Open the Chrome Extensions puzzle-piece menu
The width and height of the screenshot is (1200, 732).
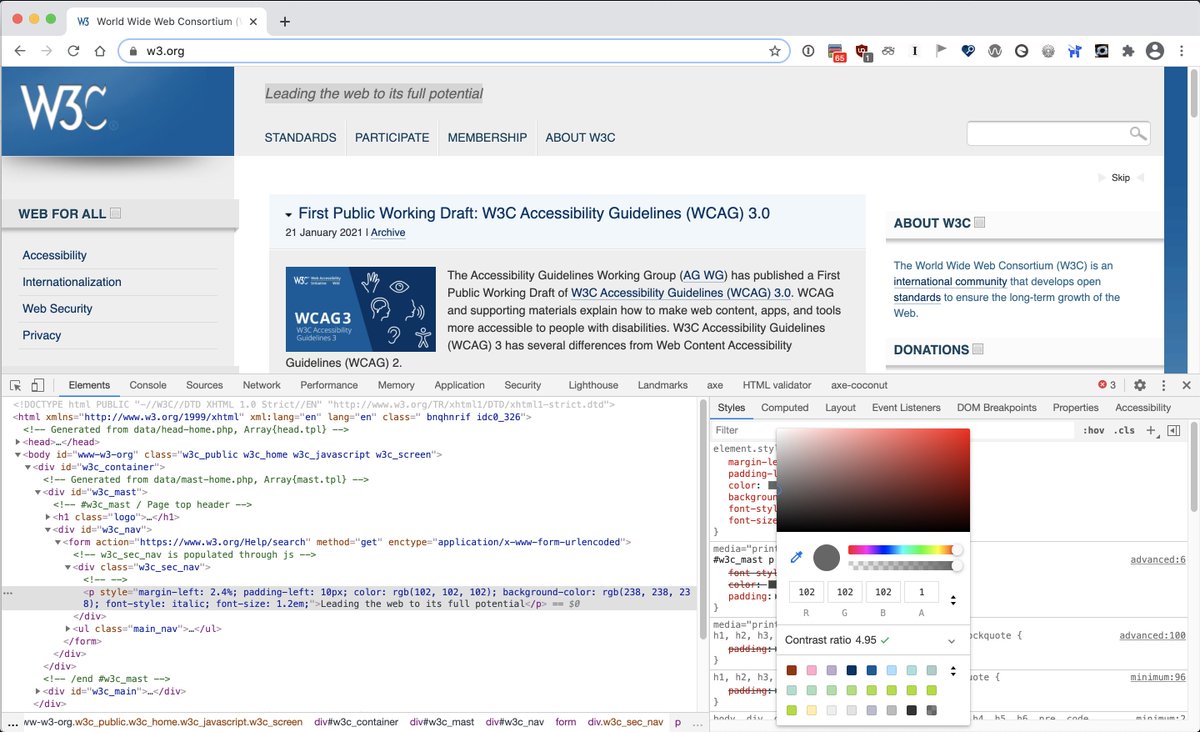click(1128, 51)
